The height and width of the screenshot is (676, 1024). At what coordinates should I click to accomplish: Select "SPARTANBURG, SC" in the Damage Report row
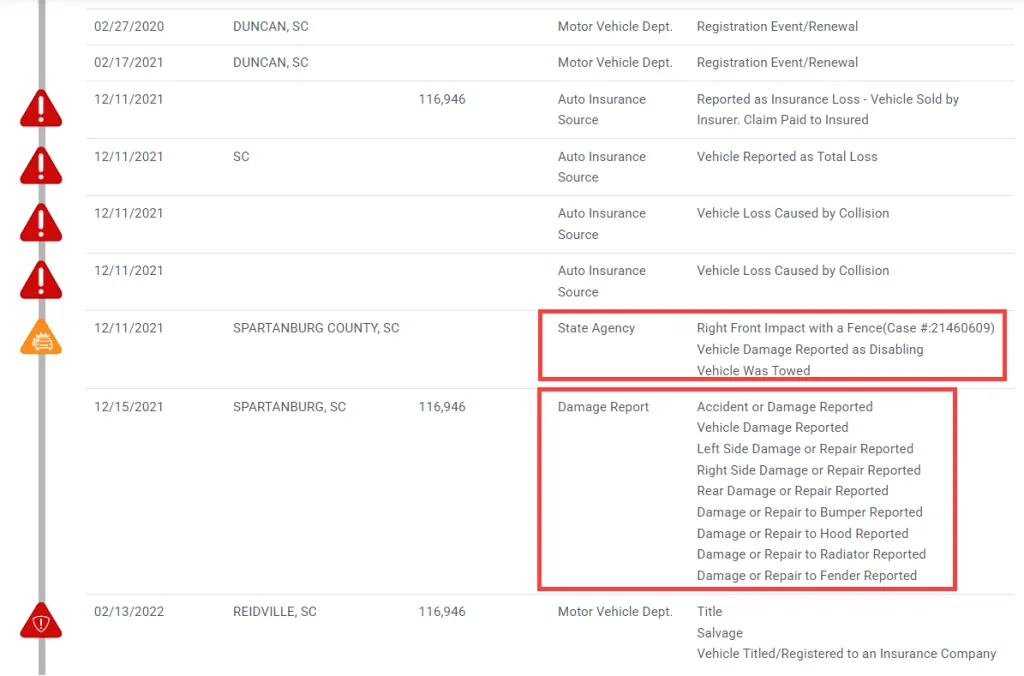(x=289, y=407)
